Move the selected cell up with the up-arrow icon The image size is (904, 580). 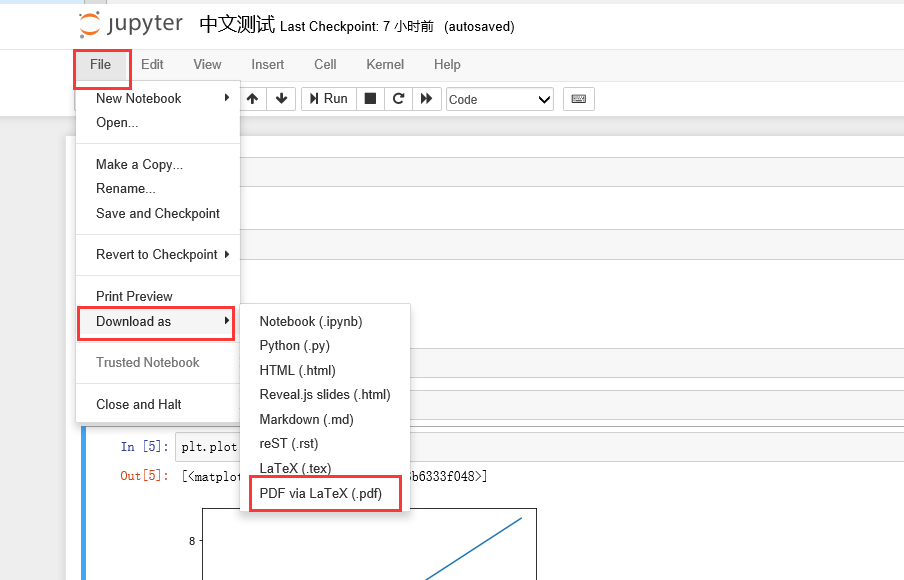[x=252, y=98]
